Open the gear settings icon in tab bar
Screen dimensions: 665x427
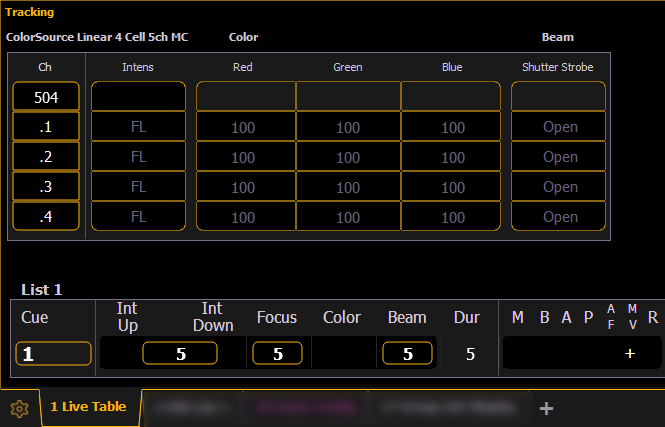click(x=18, y=408)
